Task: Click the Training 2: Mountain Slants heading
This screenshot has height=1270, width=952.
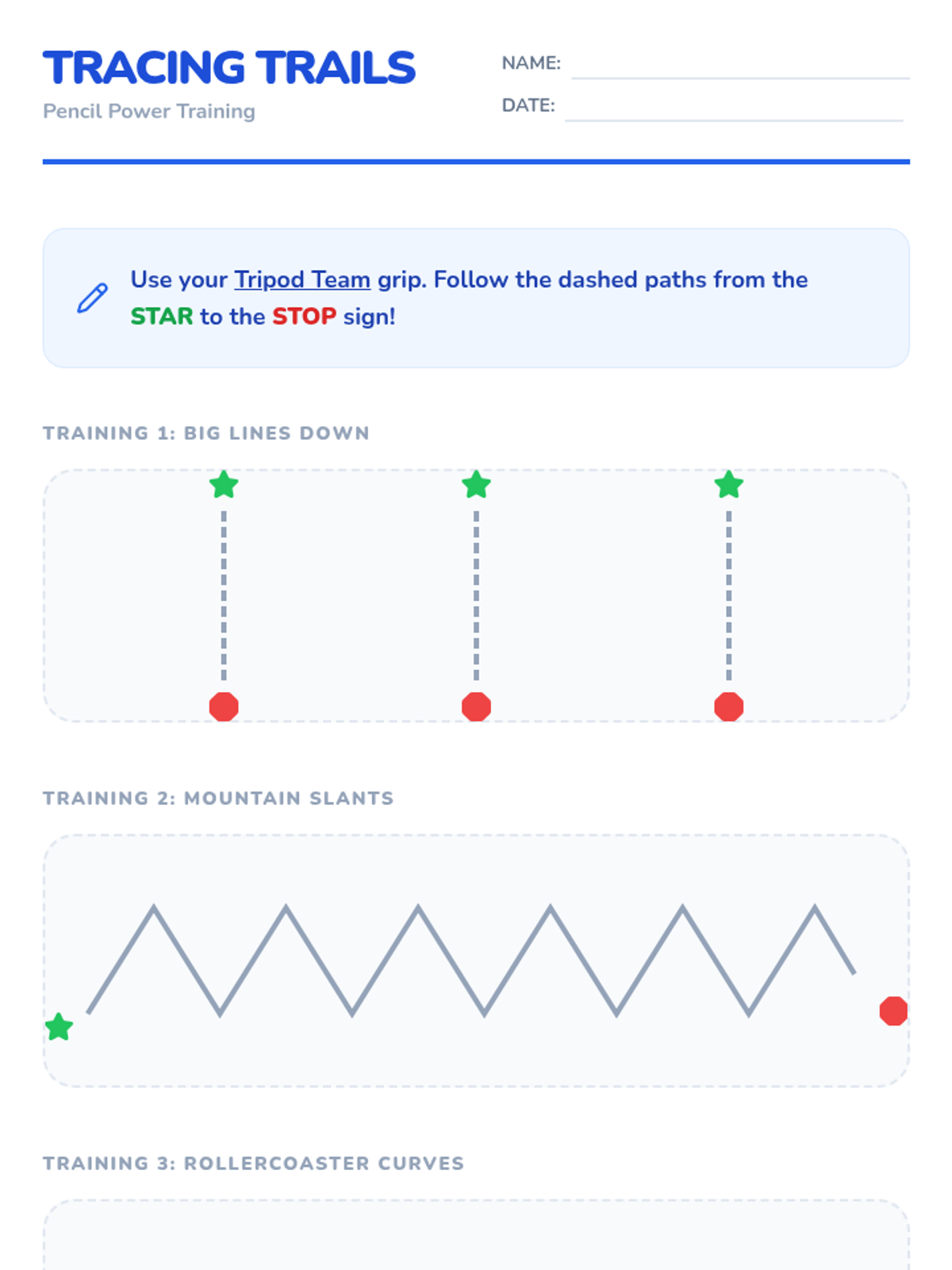Action: click(218, 799)
